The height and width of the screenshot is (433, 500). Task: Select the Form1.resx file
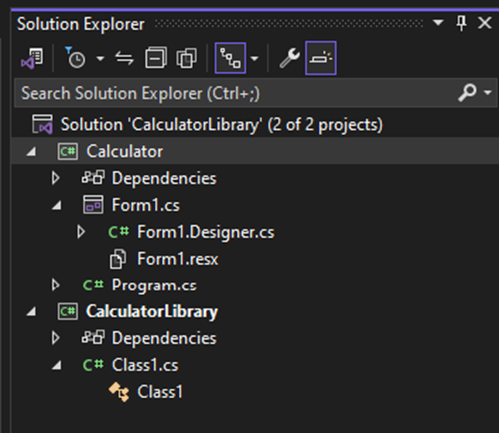click(x=178, y=259)
